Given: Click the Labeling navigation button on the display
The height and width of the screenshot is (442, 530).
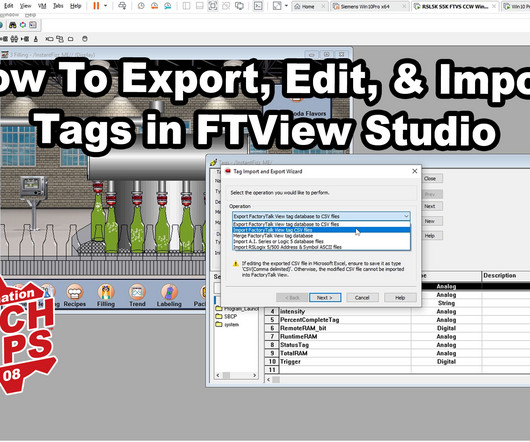Looking at the screenshot, I should (169, 295).
